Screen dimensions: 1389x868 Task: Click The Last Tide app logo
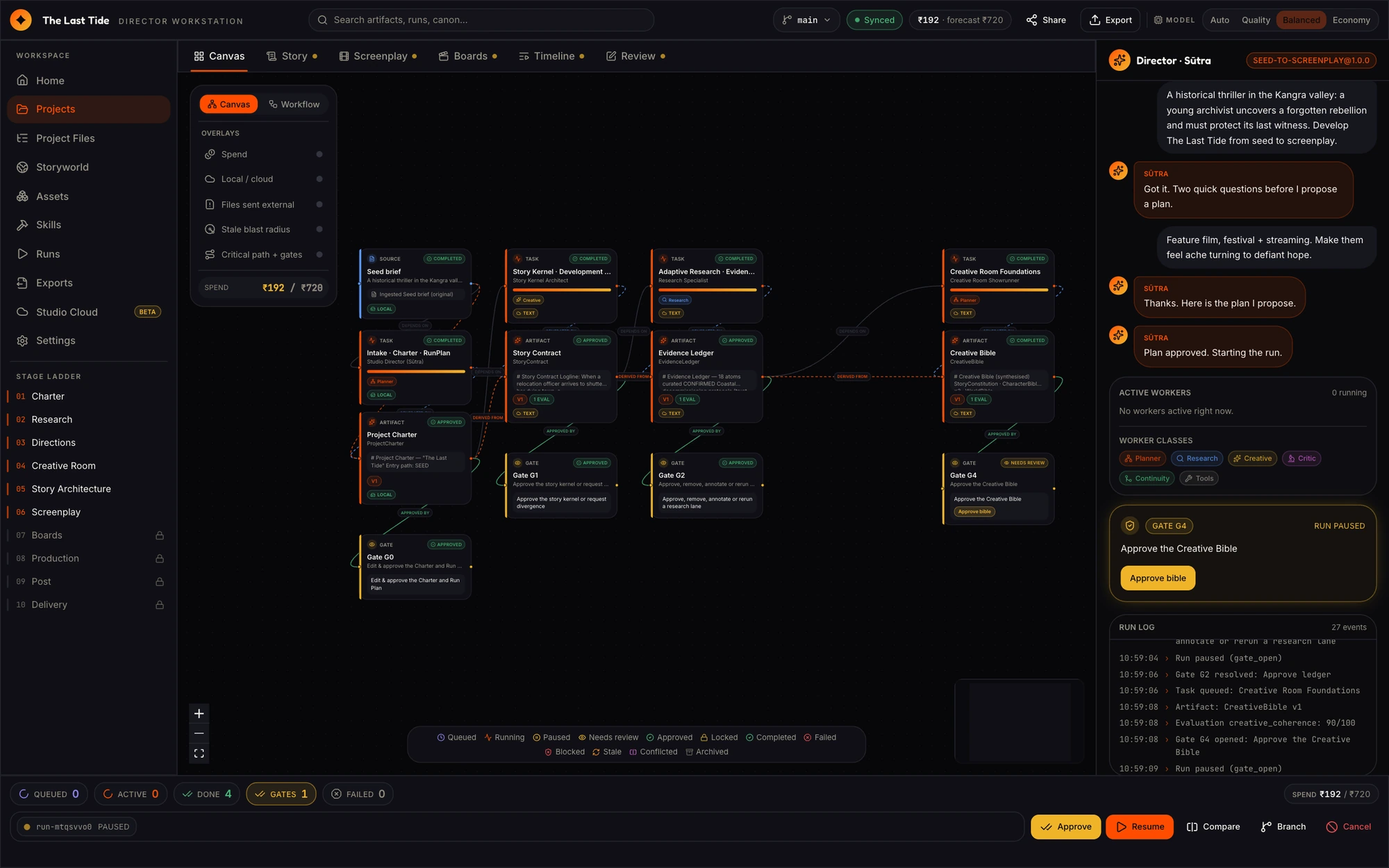[x=21, y=20]
